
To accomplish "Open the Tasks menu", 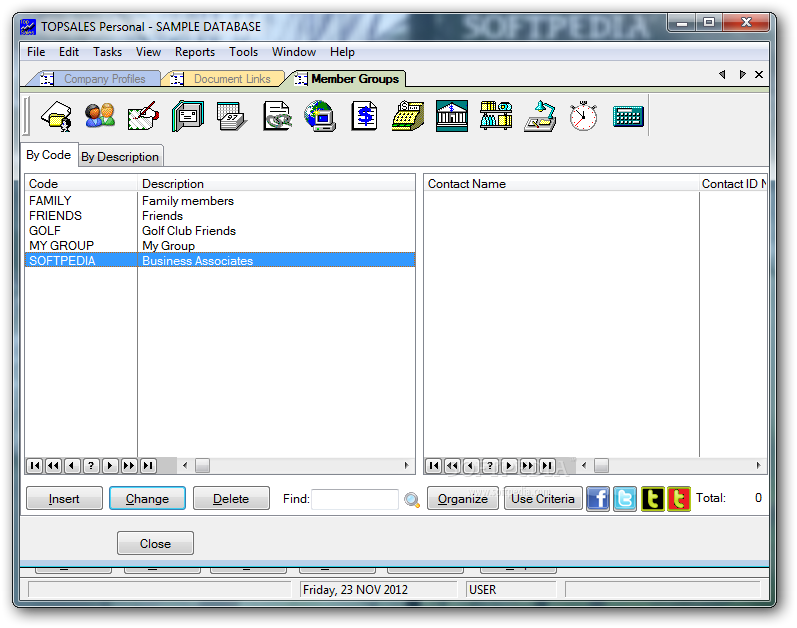I will tap(107, 52).
